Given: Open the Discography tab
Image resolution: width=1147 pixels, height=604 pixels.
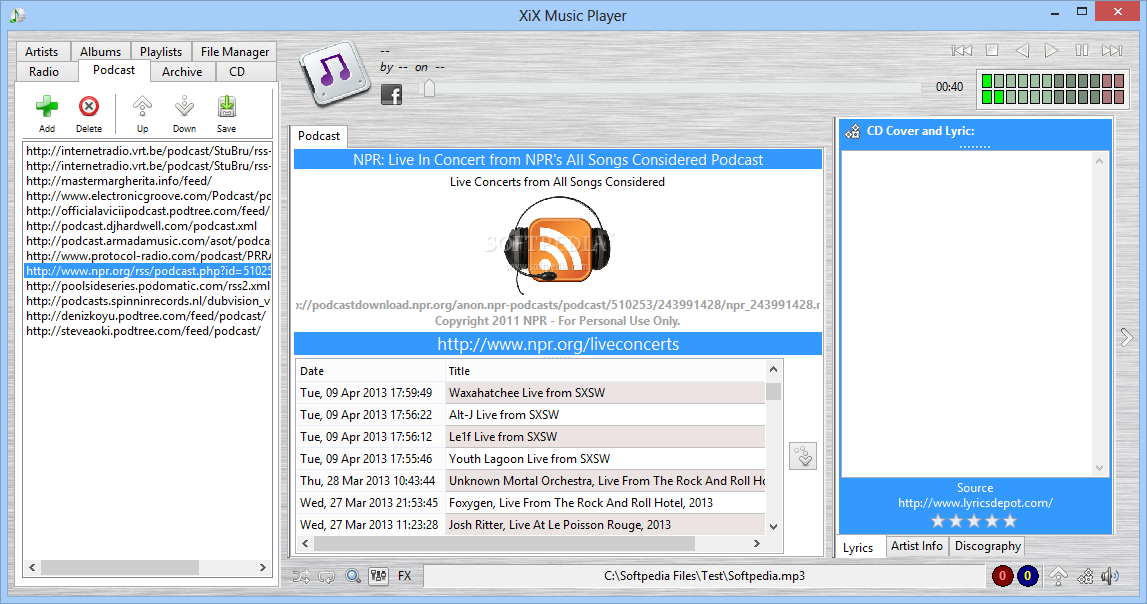Looking at the screenshot, I should pos(988,546).
